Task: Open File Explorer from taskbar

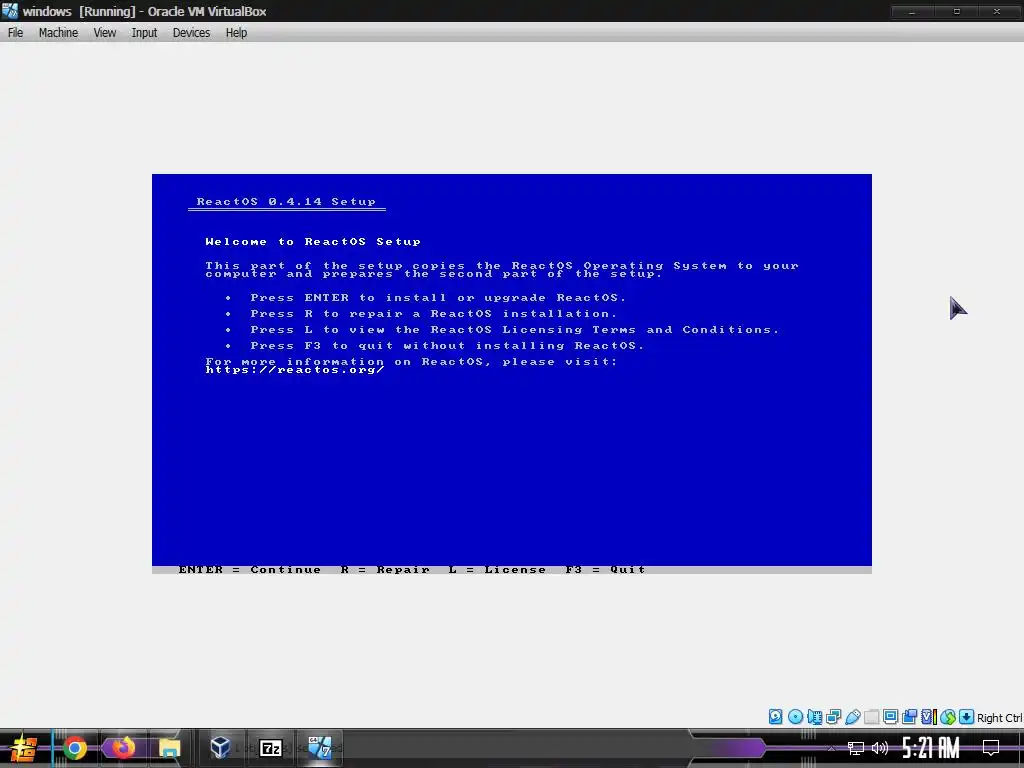Action: pos(170,748)
